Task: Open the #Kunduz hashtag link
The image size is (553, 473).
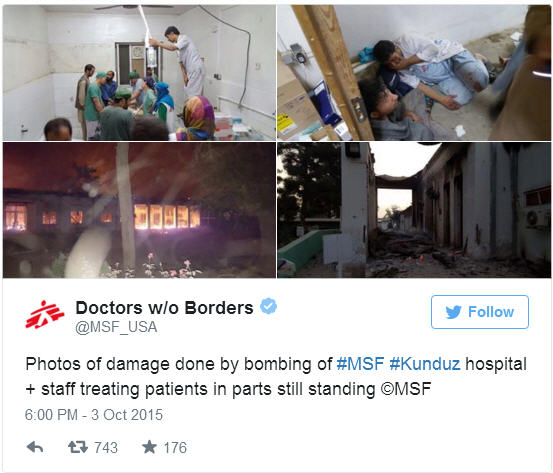Action: tap(425, 364)
